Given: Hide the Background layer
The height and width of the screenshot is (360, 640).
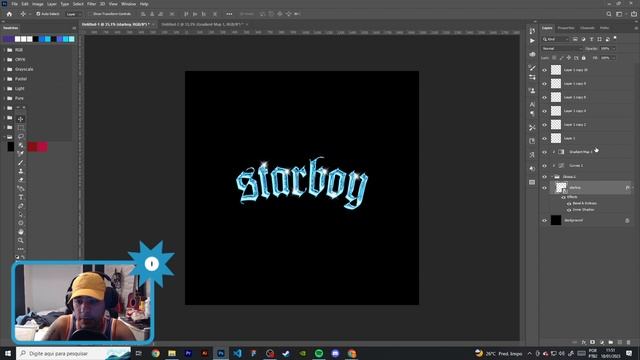Looking at the screenshot, I should point(544,220).
